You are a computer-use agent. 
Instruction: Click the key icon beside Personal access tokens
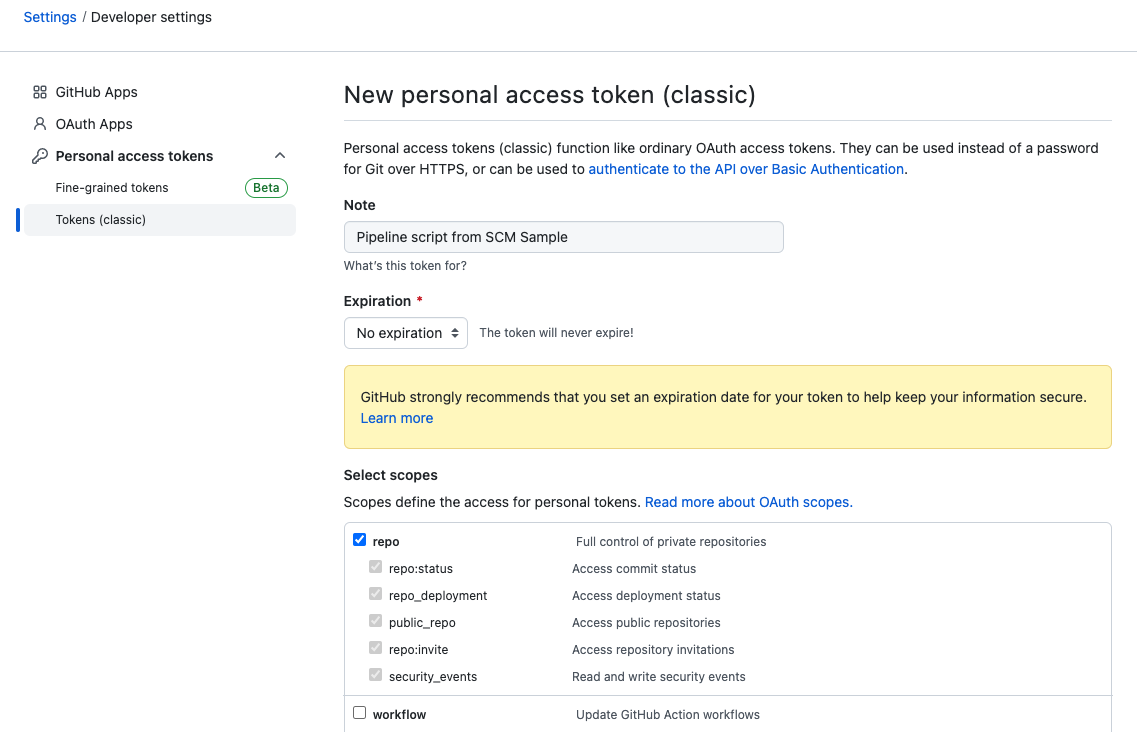coord(40,156)
